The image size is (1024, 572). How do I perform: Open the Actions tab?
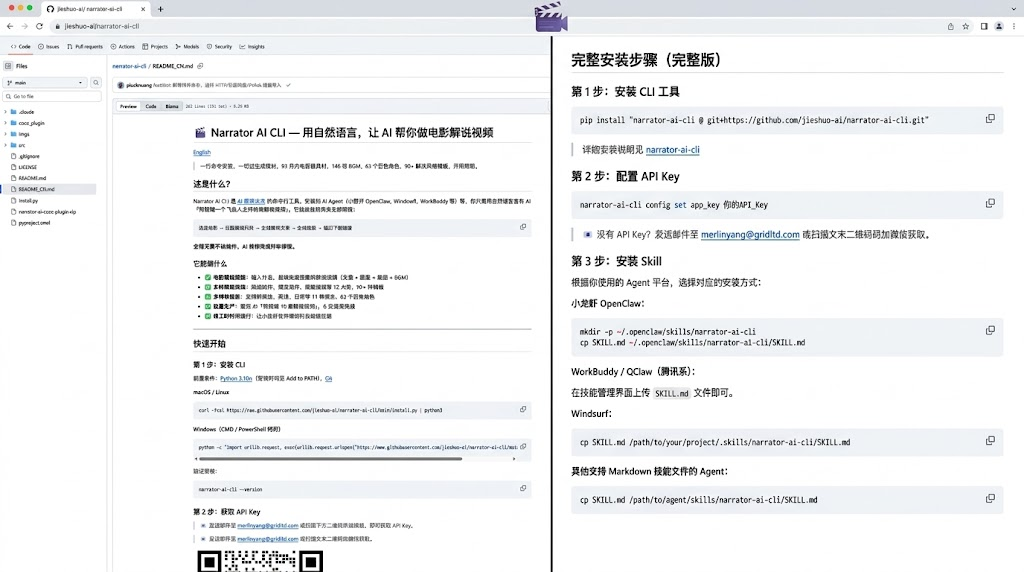click(123, 47)
